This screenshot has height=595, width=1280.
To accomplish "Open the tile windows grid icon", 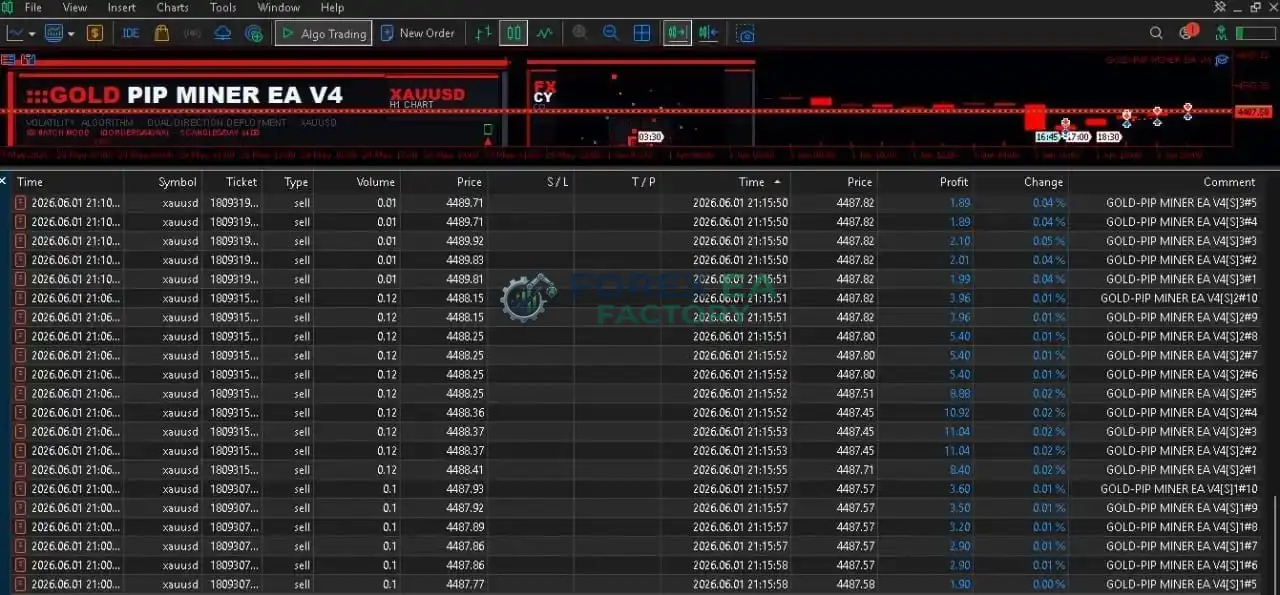I will tap(642, 33).
